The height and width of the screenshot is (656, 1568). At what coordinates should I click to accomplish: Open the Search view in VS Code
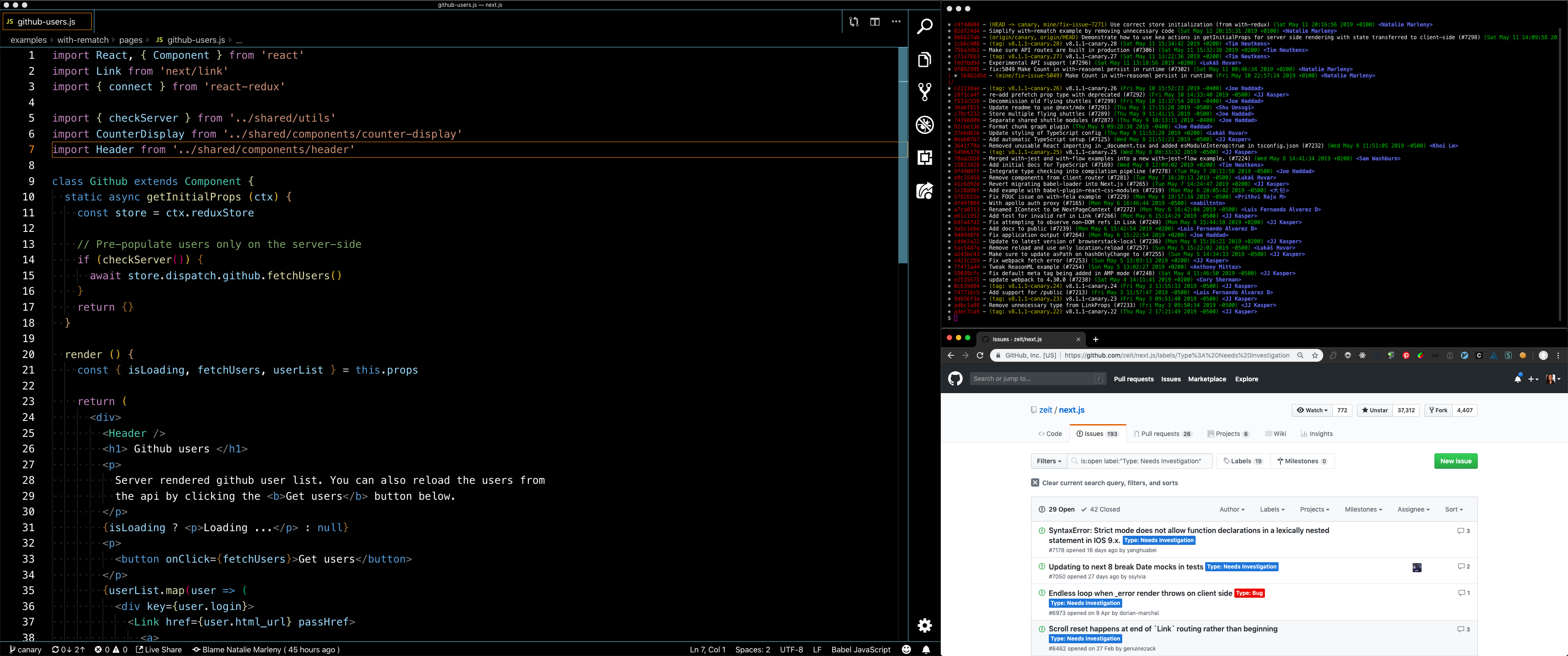[924, 26]
